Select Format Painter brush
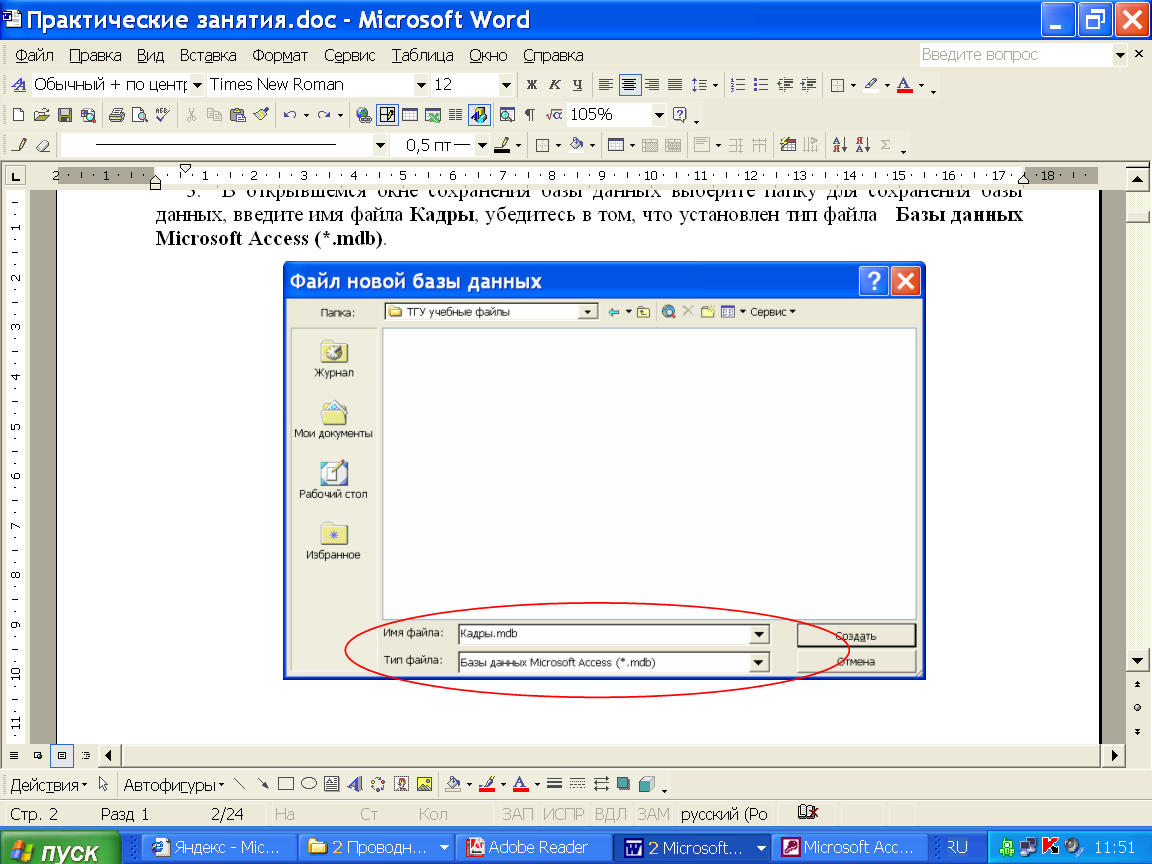This screenshot has width=1152, height=864. tap(260, 115)
